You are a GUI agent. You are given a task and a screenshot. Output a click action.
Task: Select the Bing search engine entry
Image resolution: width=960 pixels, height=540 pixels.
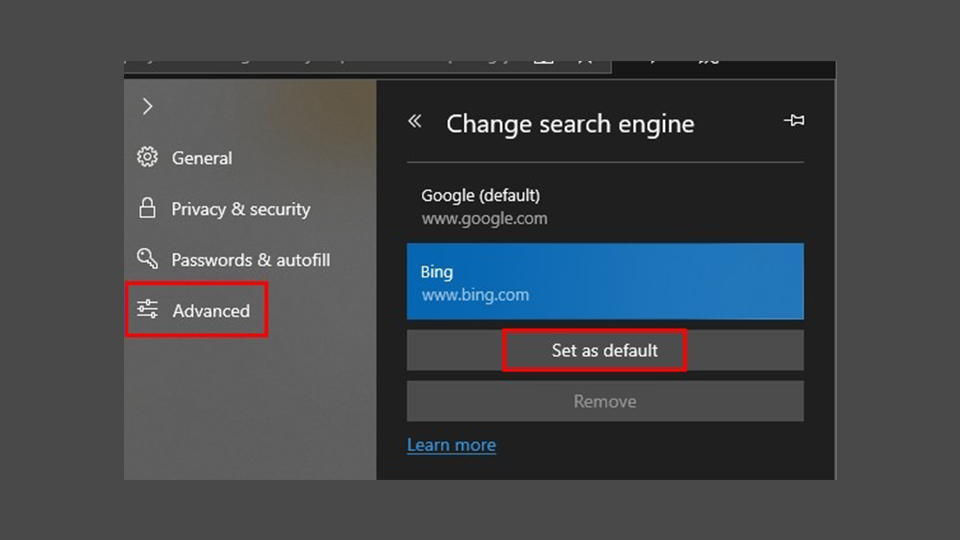click(605, 282)
